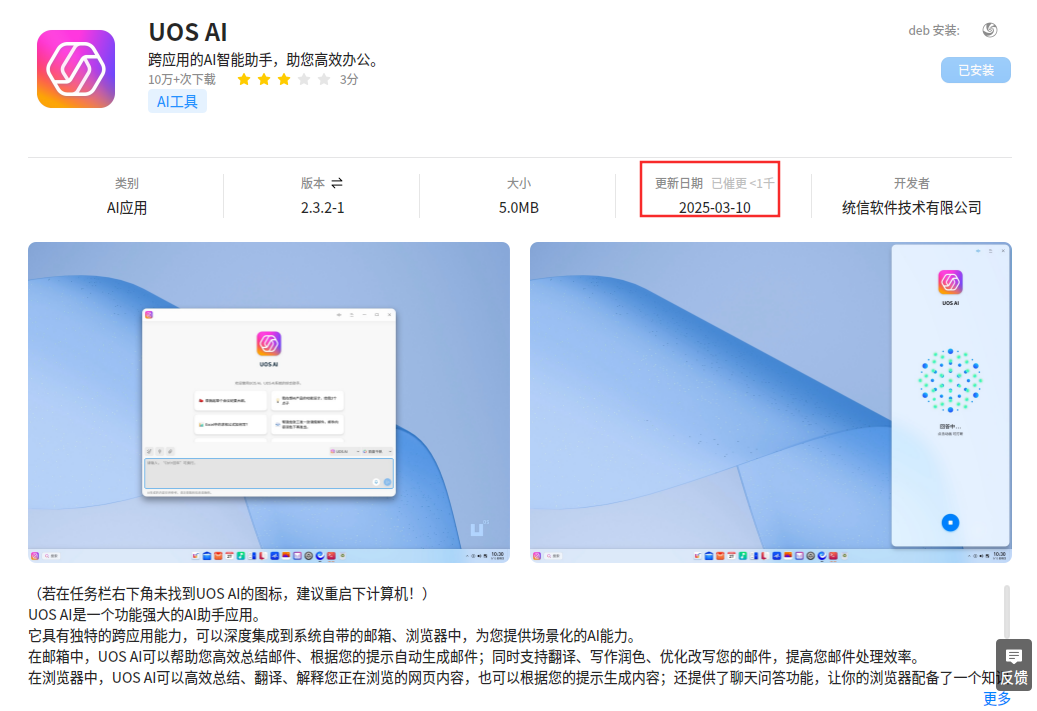Click the last gray rating star
Screen dimensions: 1037x711
(x=323, y=79)
